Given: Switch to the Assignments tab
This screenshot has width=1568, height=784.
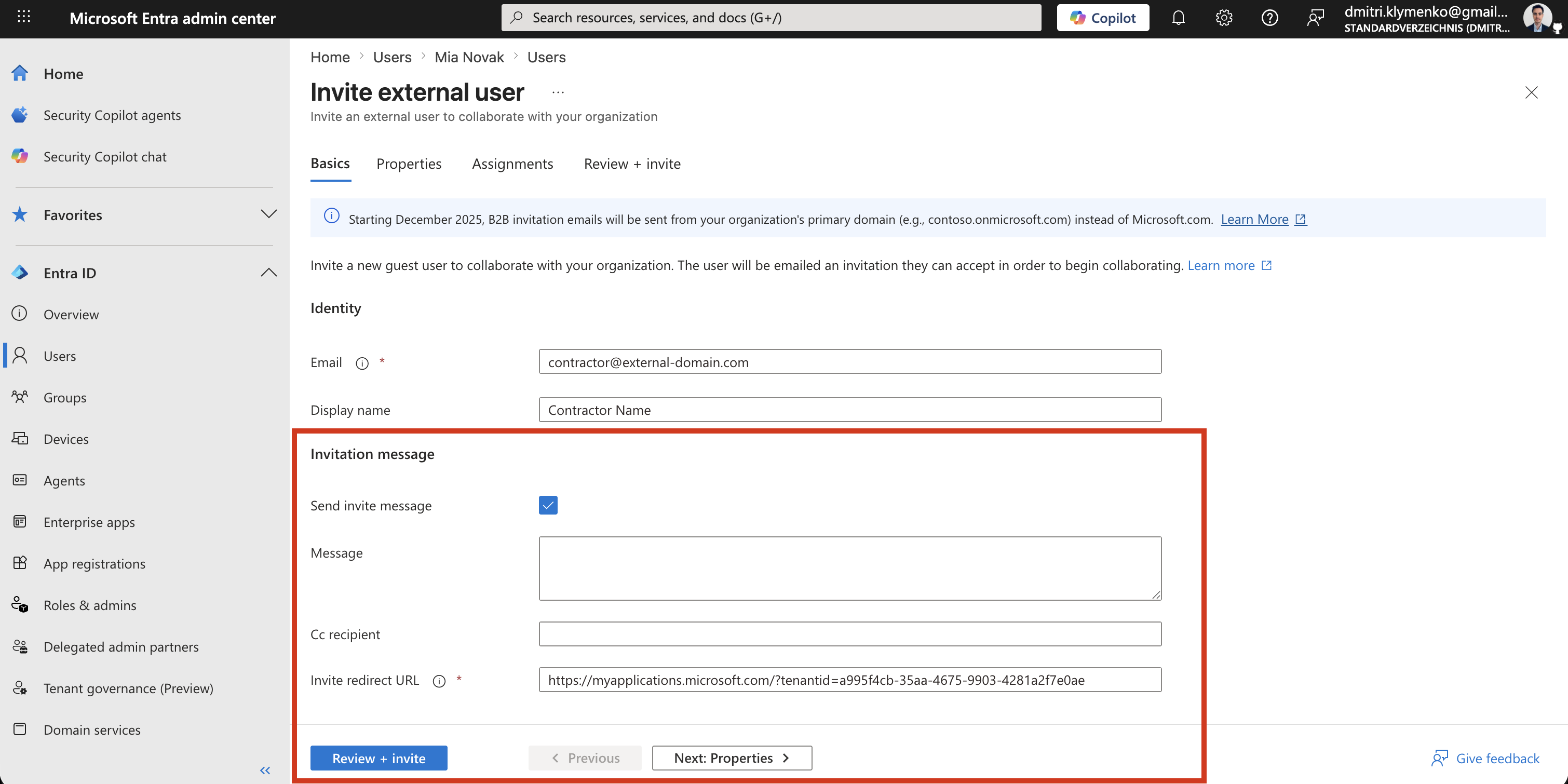Looking at the screenshot, I should [x=512, y=164].
